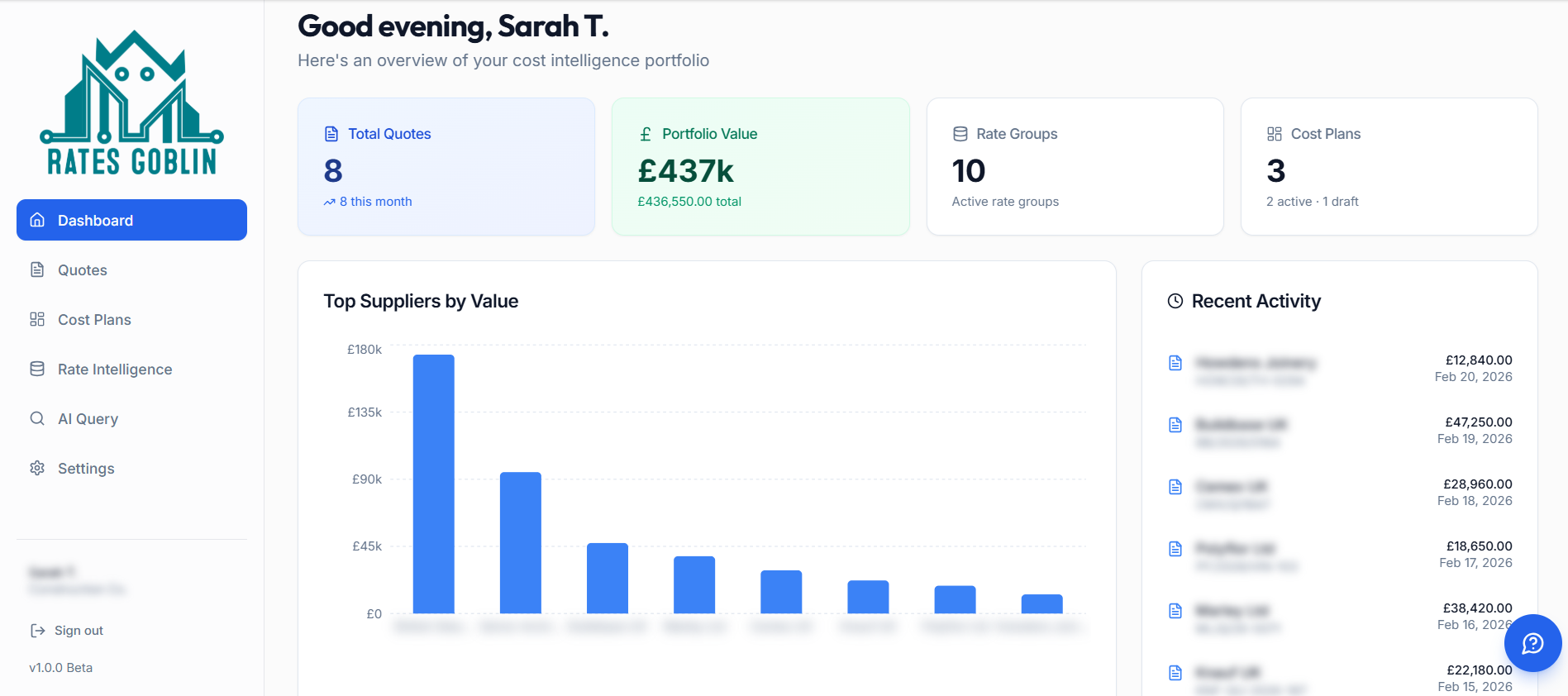Open Rate Intelligence via its database icon
Image resolution: width=1568 pixels, height=696 pixels.
(x=37, y=369)
